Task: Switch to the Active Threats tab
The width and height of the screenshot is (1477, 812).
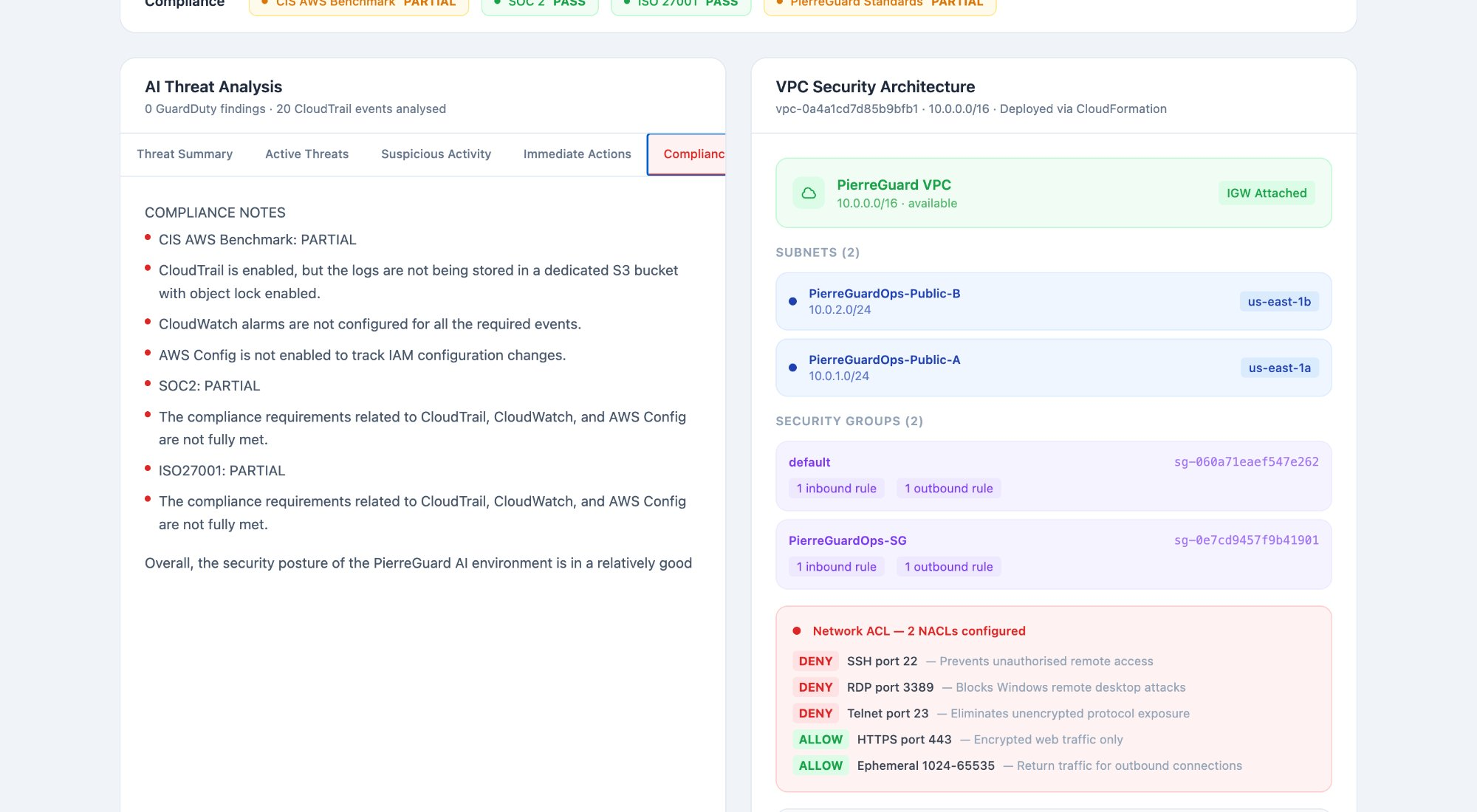Action: click(306, 154)
